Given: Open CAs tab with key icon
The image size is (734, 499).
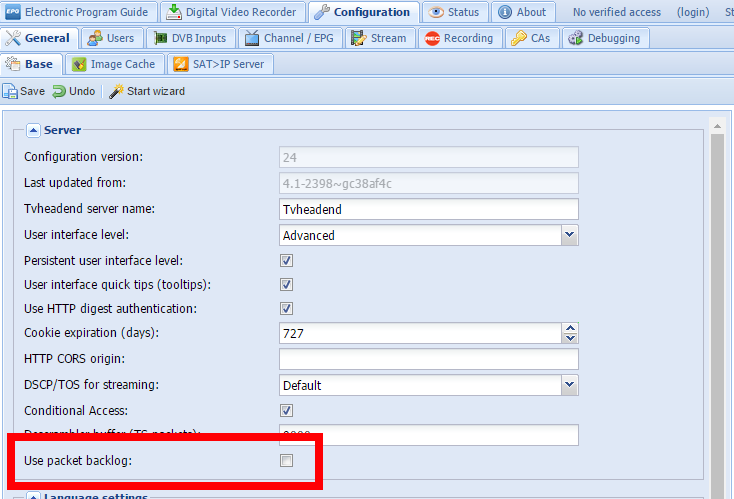Looking at the screenshot, I should [x=518, y=38].
